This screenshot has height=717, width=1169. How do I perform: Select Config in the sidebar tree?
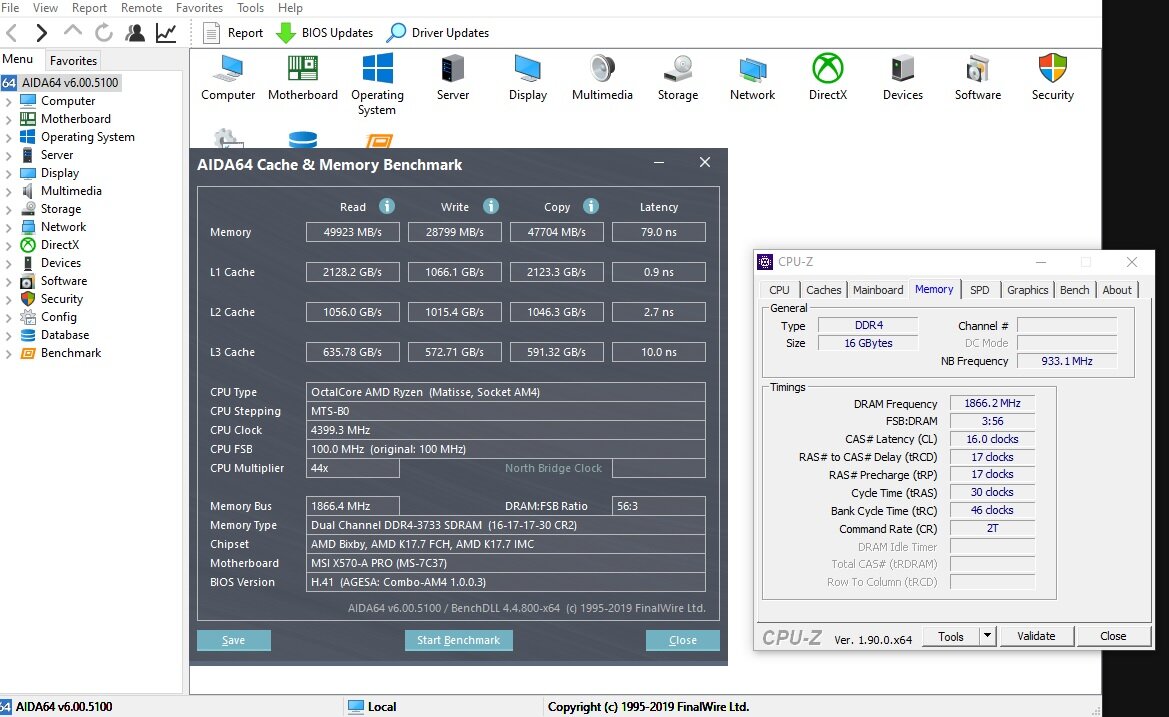pyautogui.click(x=59, y=317)
